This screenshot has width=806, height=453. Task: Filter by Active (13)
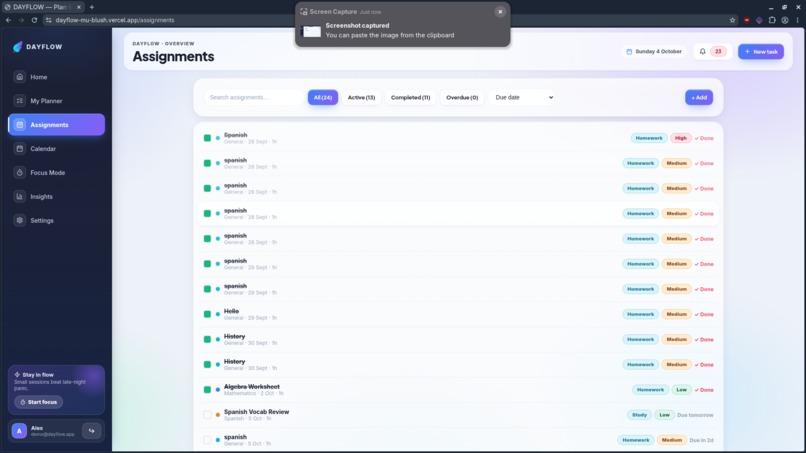361,97
